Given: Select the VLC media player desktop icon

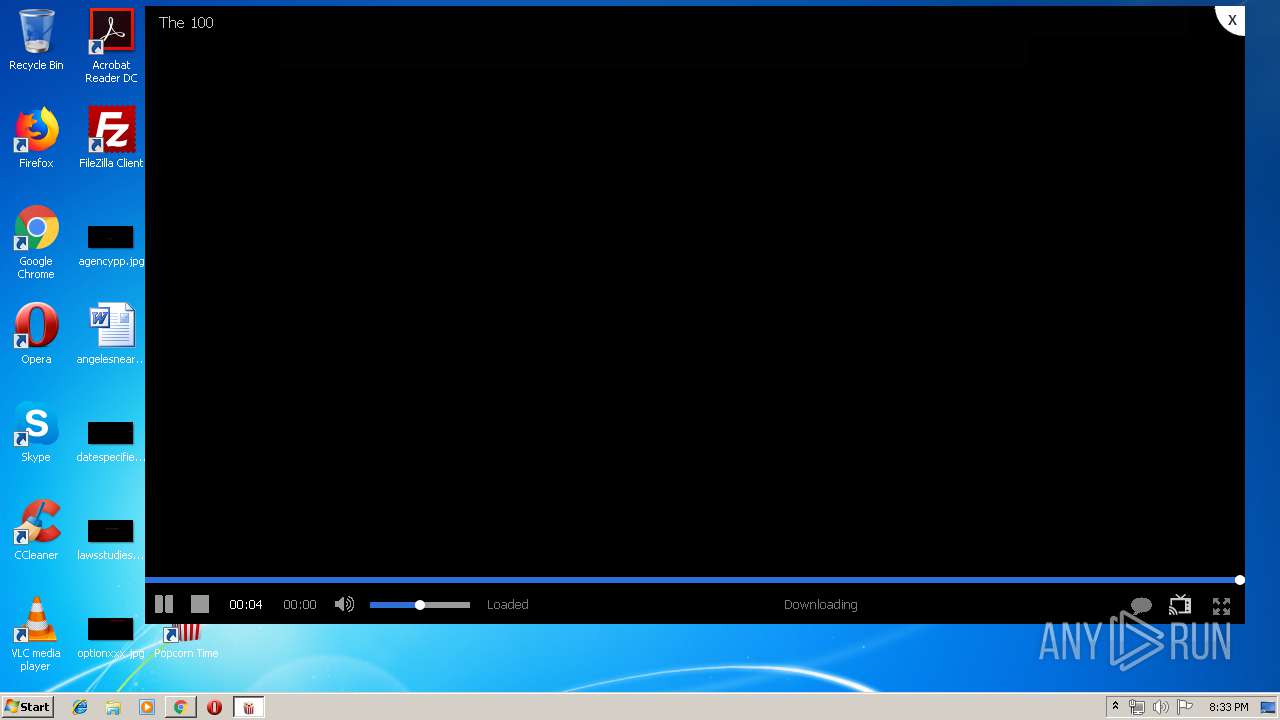Looking at the screenshot, I should 36,634.
